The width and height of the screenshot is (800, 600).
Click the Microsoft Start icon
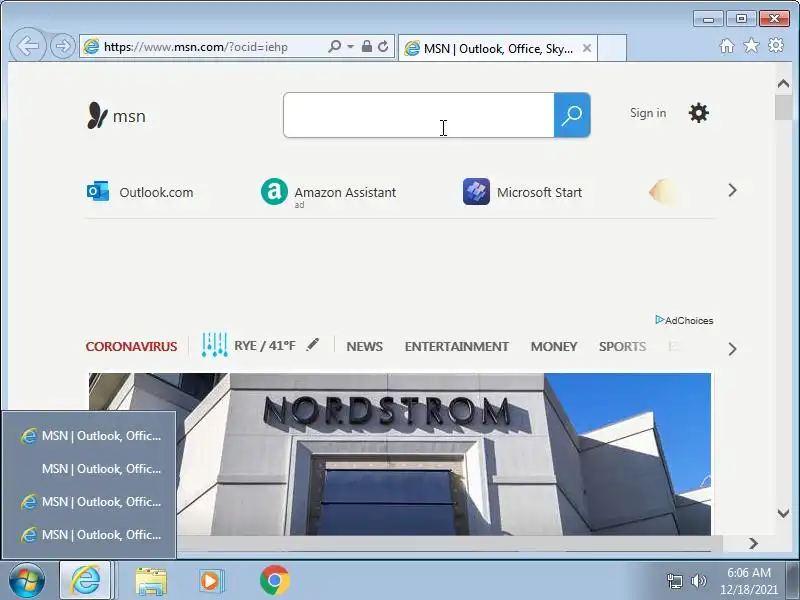pos(477,192)
